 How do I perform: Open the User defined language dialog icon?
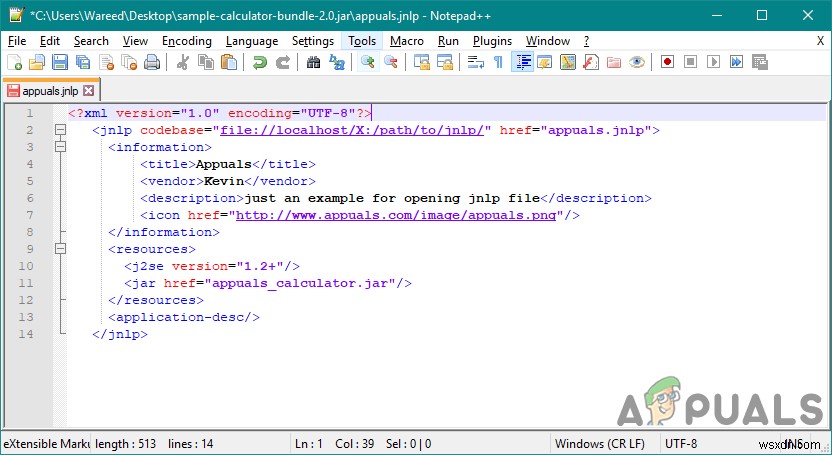(545, 63)
